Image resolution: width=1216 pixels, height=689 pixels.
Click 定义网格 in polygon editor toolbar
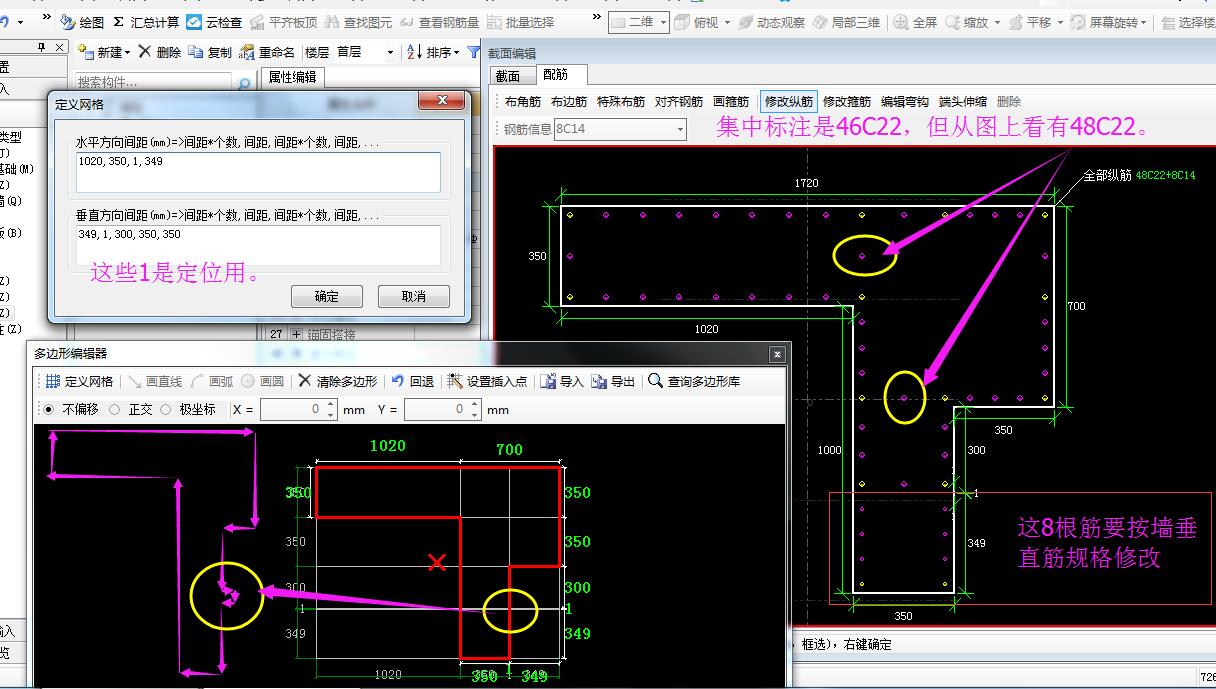[x=79, y=381]
